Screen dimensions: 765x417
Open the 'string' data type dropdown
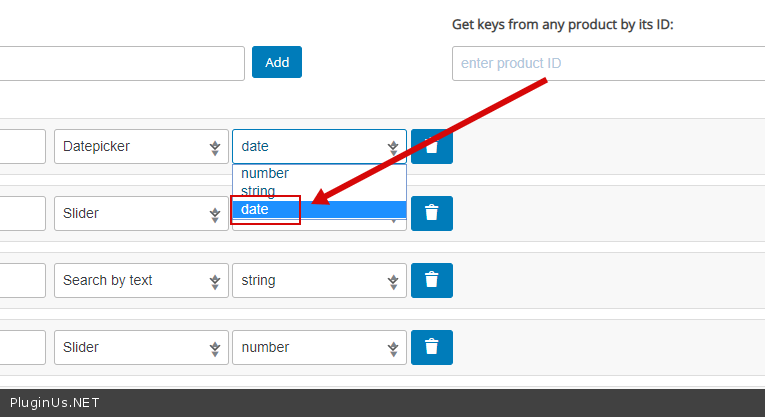(319, 280)
